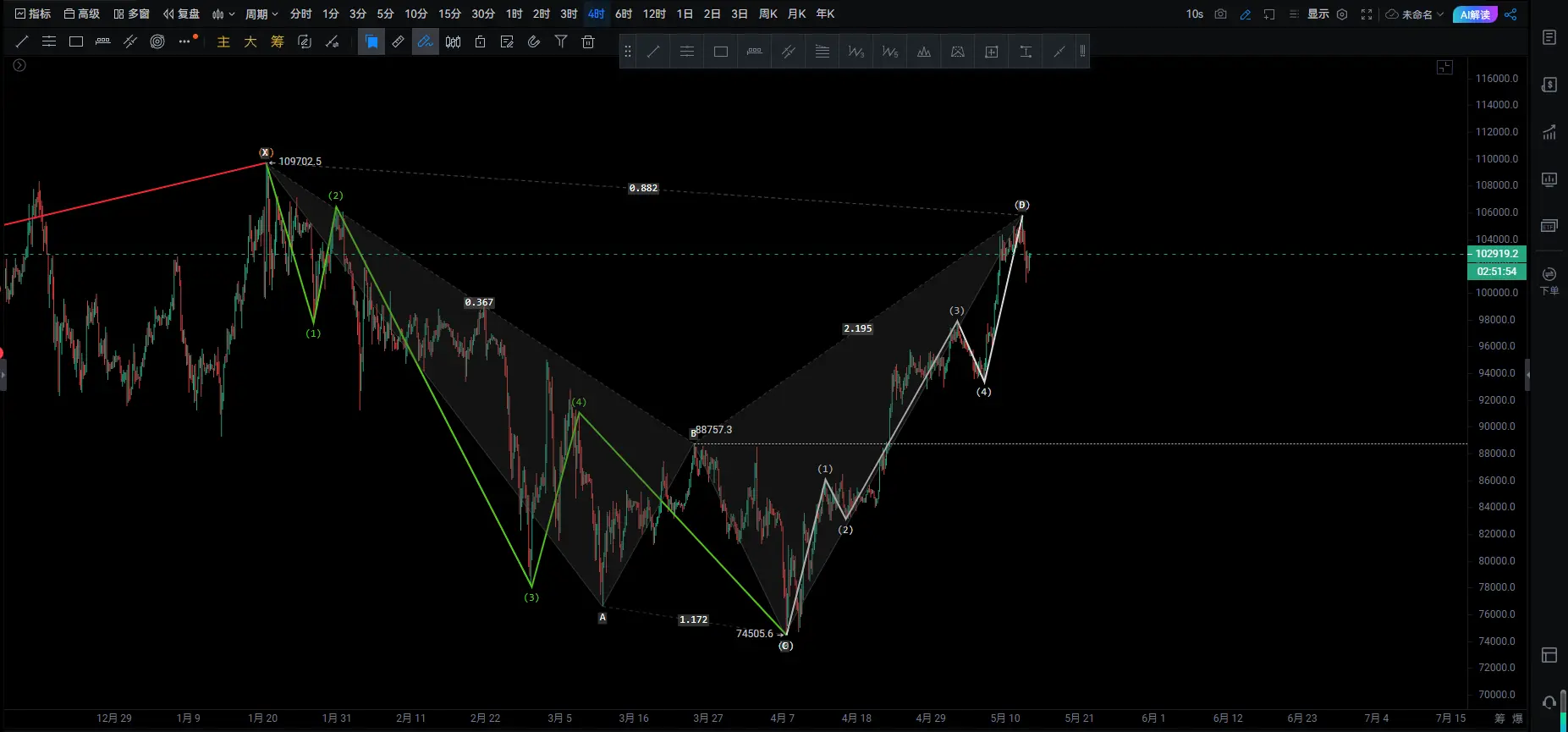Viewport: 1568px width, 732px height.
Task: Delete drawings with trash icon
Action: 588,41
